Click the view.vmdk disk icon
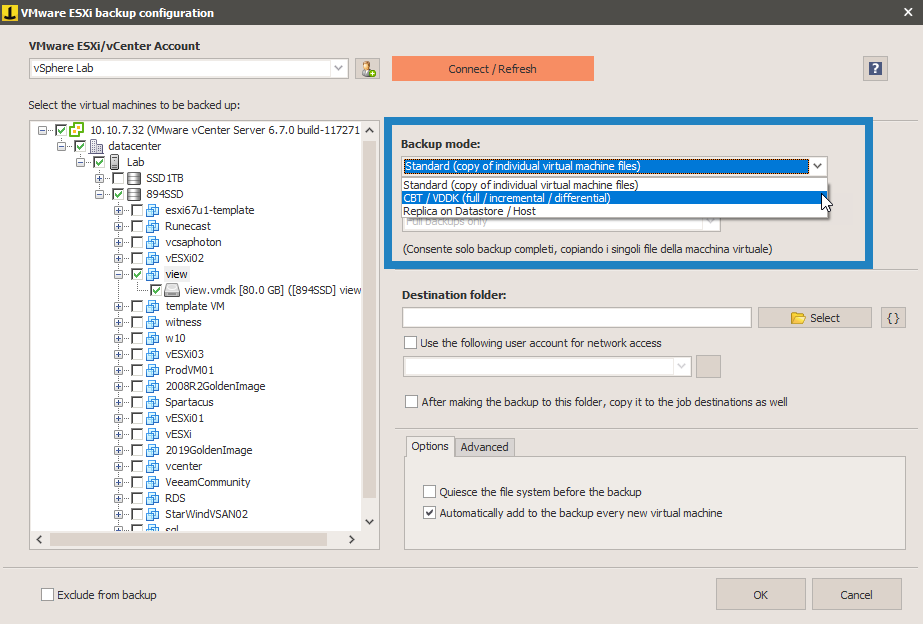 tap(172, 290)
